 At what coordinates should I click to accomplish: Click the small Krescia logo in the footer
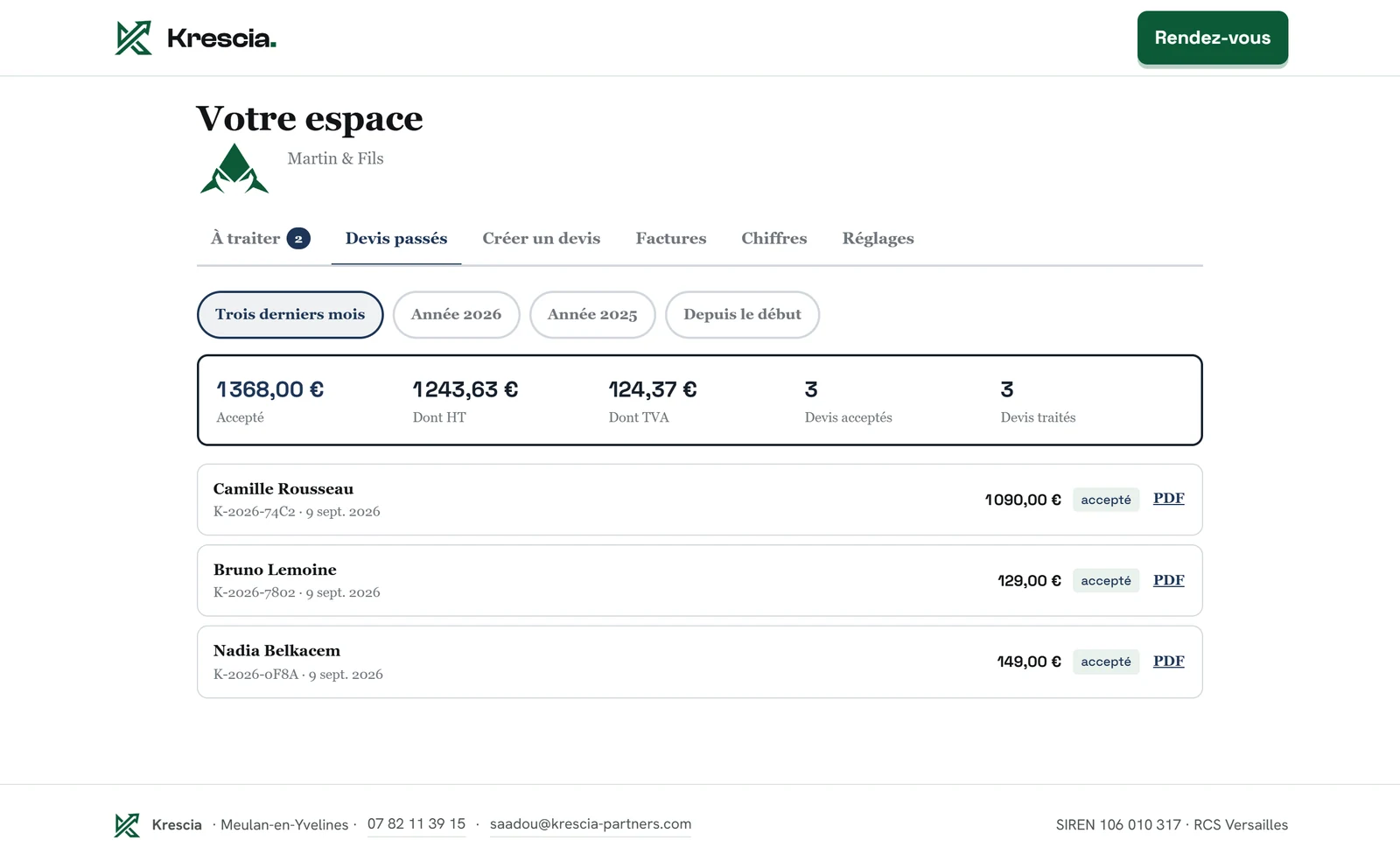pos(127,825)
